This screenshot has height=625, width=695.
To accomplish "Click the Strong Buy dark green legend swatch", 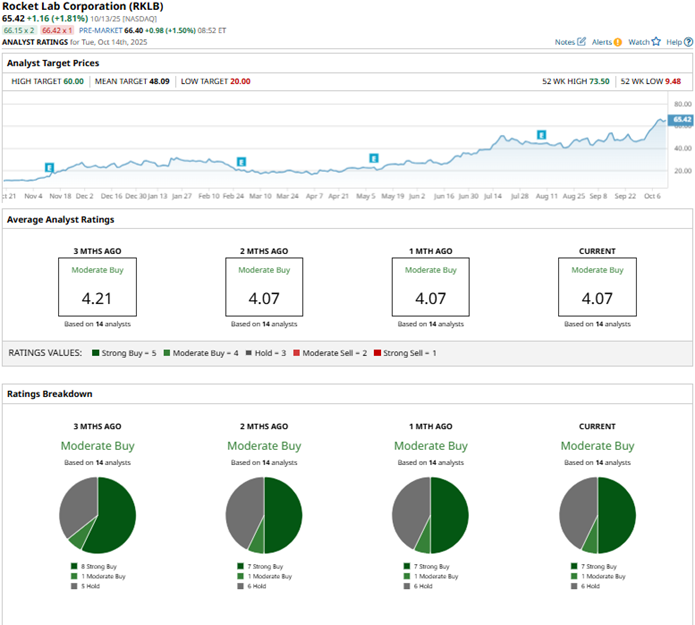I will pyautogui.click(x=95, y=353).
